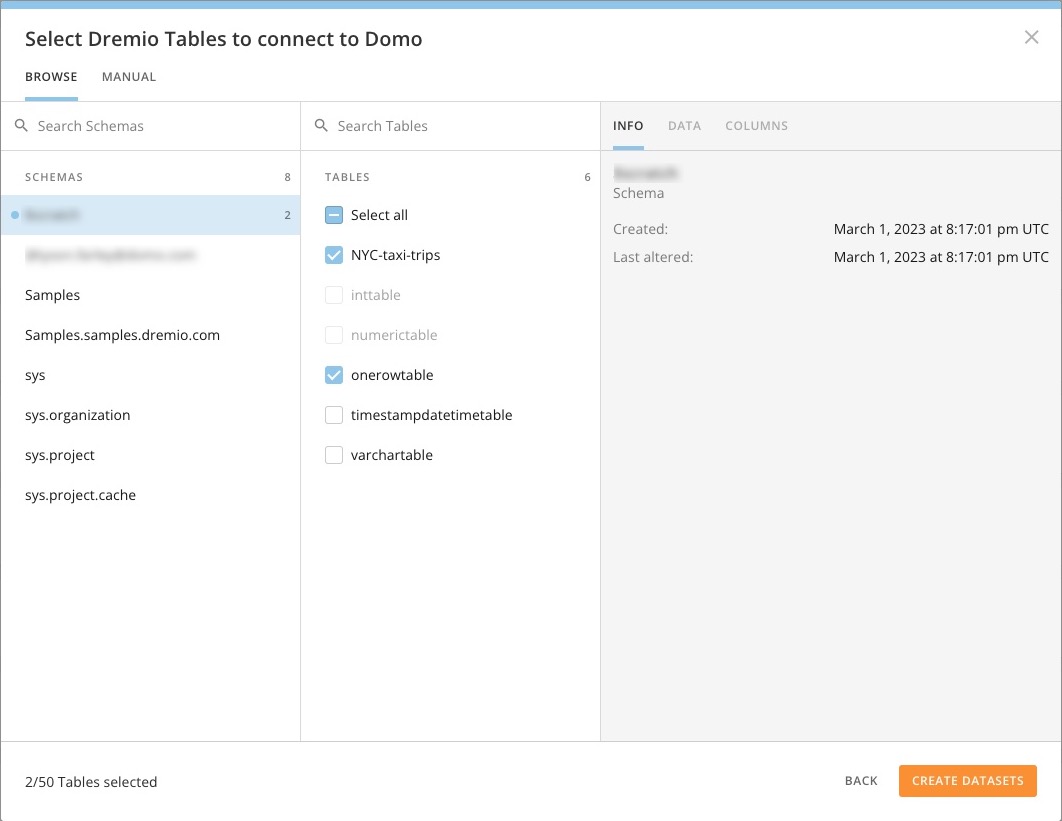Enable the timestampdatetimetable checkbox
This screenshot has width=1062, height=821.
click(x=334, y=415)
